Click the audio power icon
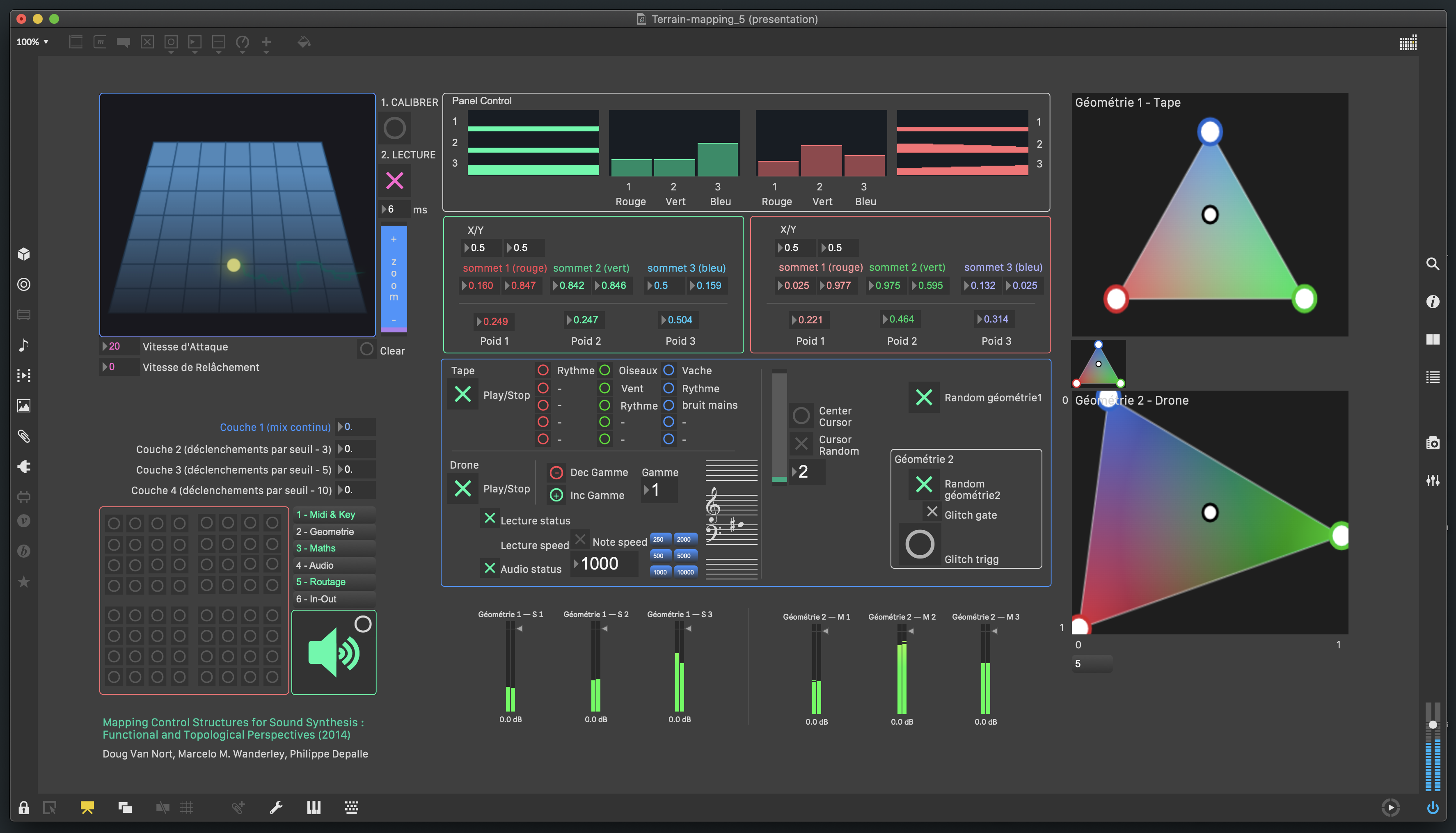Image resolution: width=1456 pixels, height=833 pixels. tap(1432, 807)
